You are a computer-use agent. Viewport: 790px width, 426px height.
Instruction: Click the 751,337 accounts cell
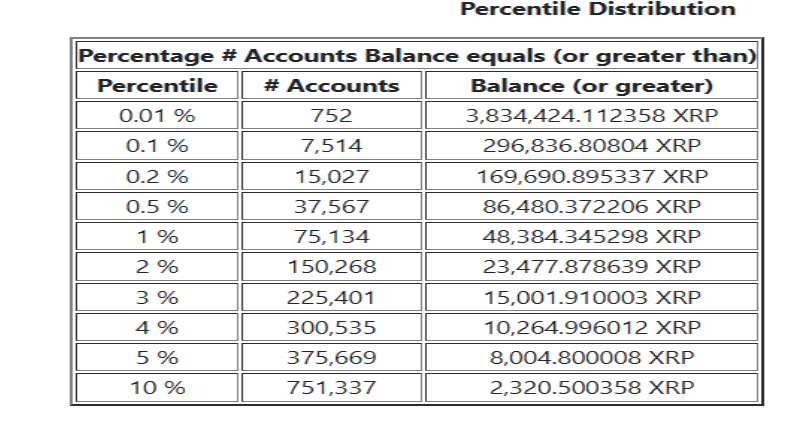point(331,387)
